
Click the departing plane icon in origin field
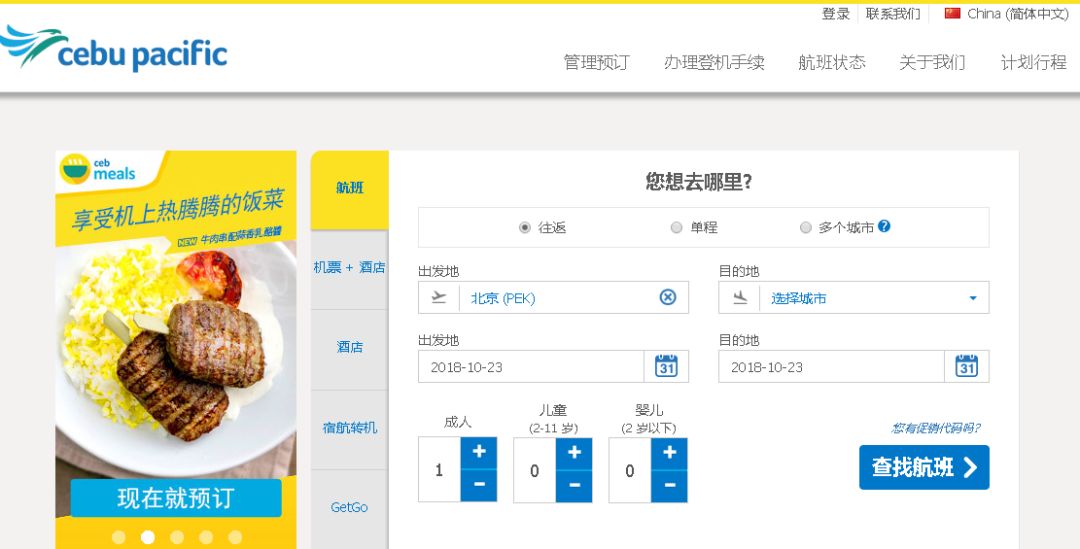[439, 297]
